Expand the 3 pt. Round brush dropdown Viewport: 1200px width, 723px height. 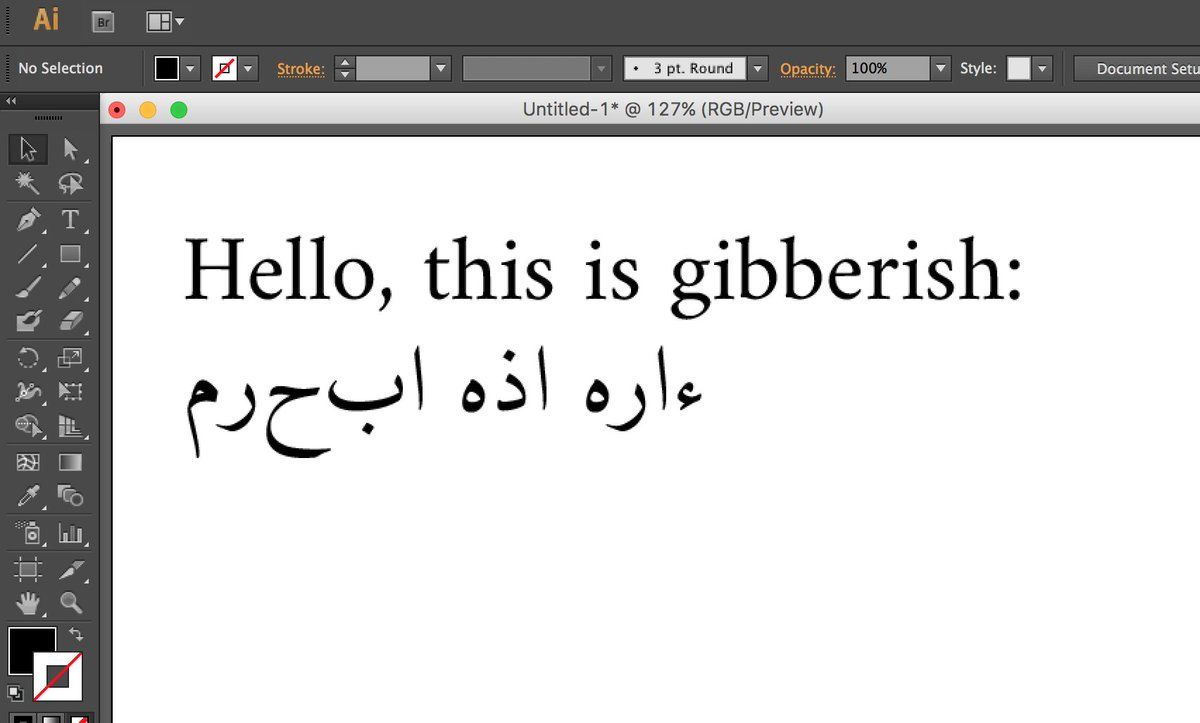pos(758,68)
